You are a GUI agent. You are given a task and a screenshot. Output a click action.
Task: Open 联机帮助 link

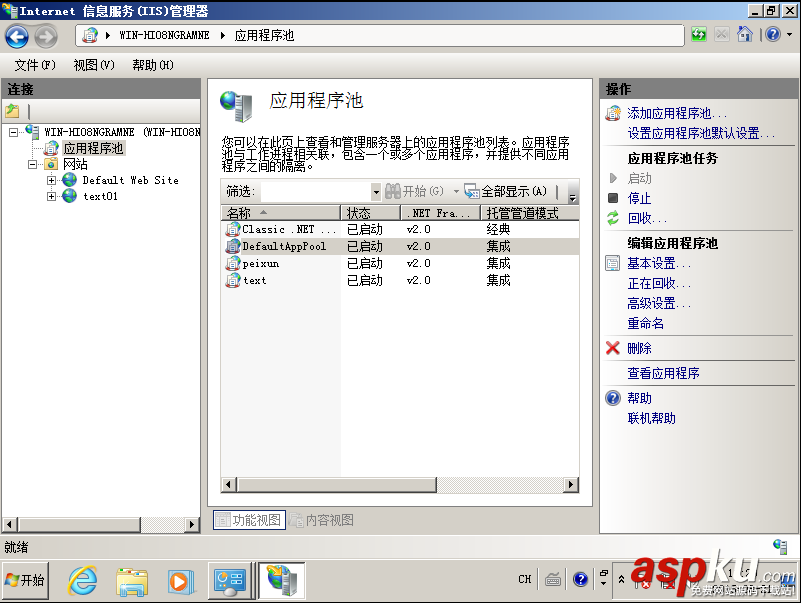[x=651, y=419]
